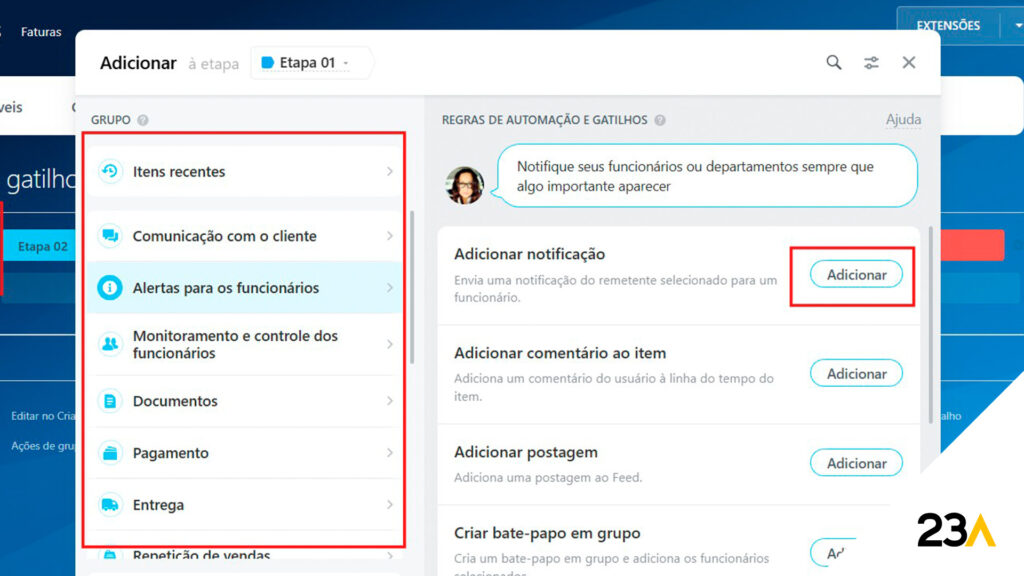1024x576 pixels.
Task: Select the Etapa 02 stage tab
Action: tap(42, 246)
